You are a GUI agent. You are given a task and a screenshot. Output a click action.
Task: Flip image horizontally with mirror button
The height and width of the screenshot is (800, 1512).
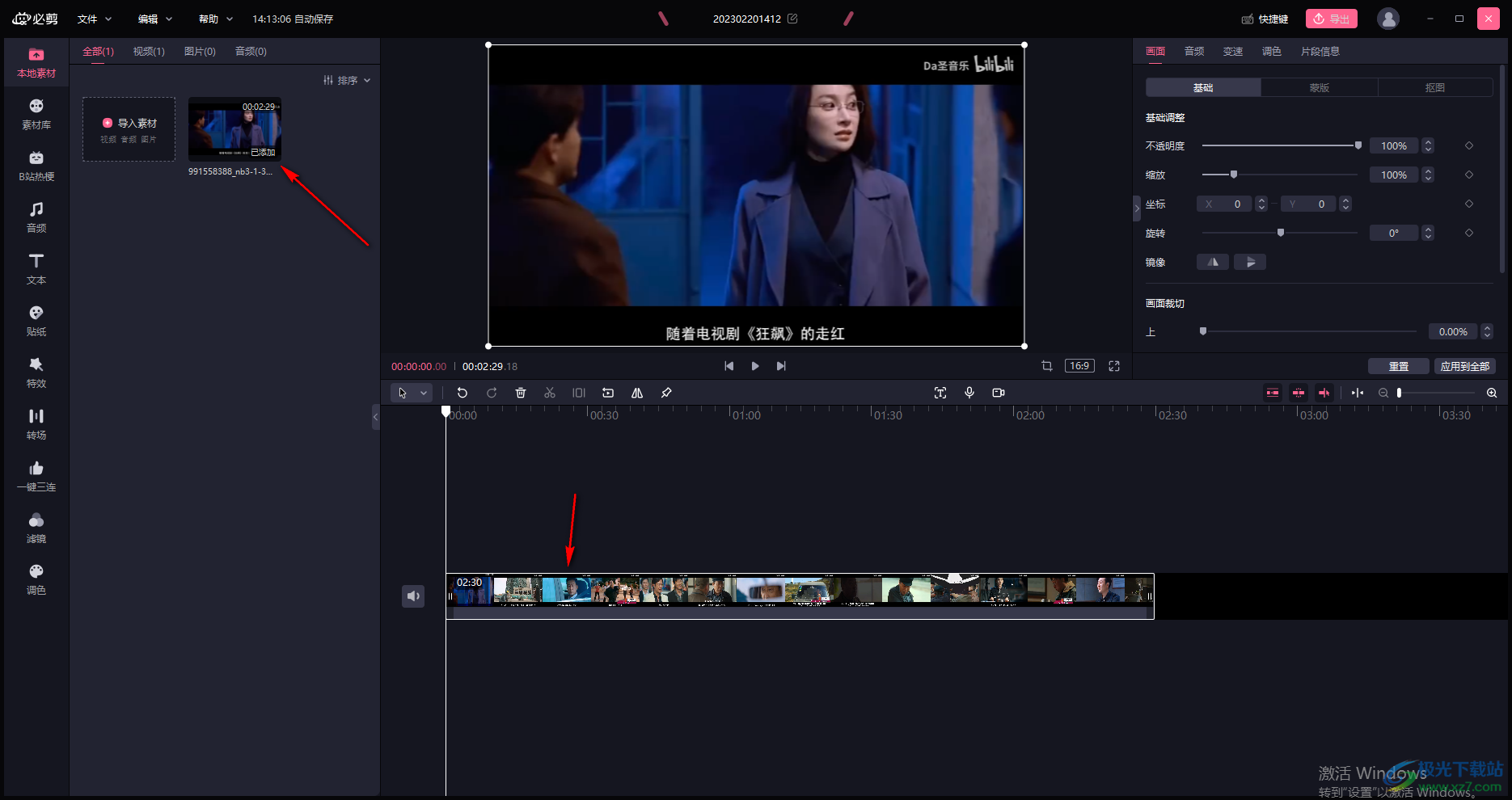(1213, 262)
